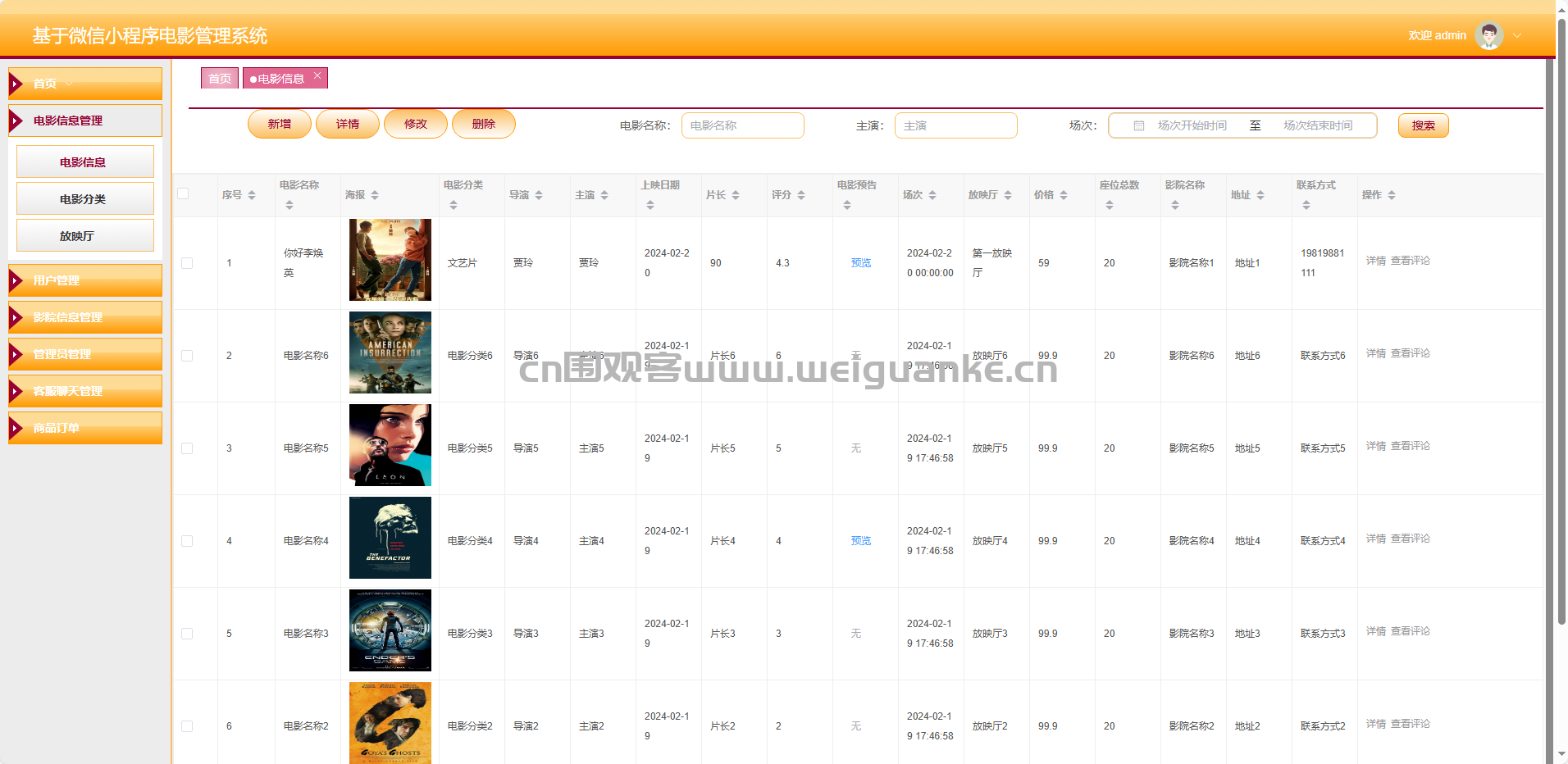Sort by 放映厅 column icon
1568x764 pixels.
pos(1008,195)
